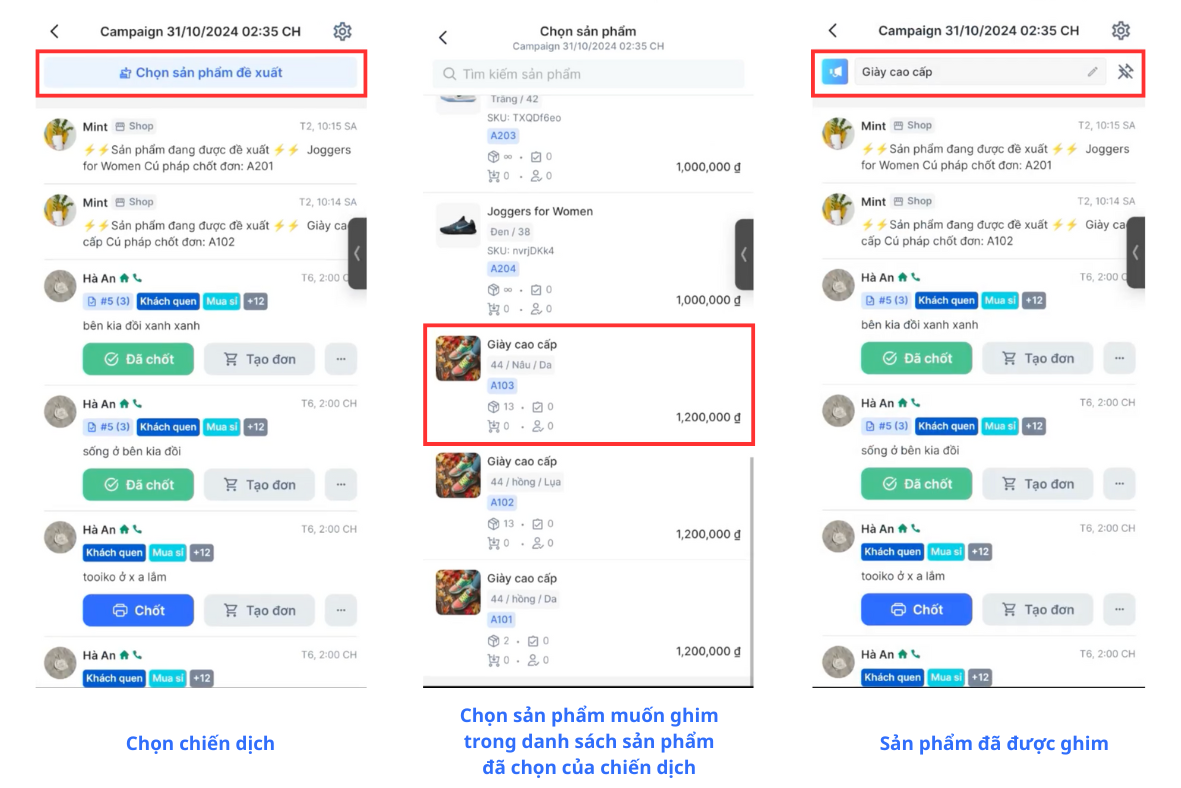
Task: Toggle blue Chốt button on left screen
Action: (x=138, y=610)
